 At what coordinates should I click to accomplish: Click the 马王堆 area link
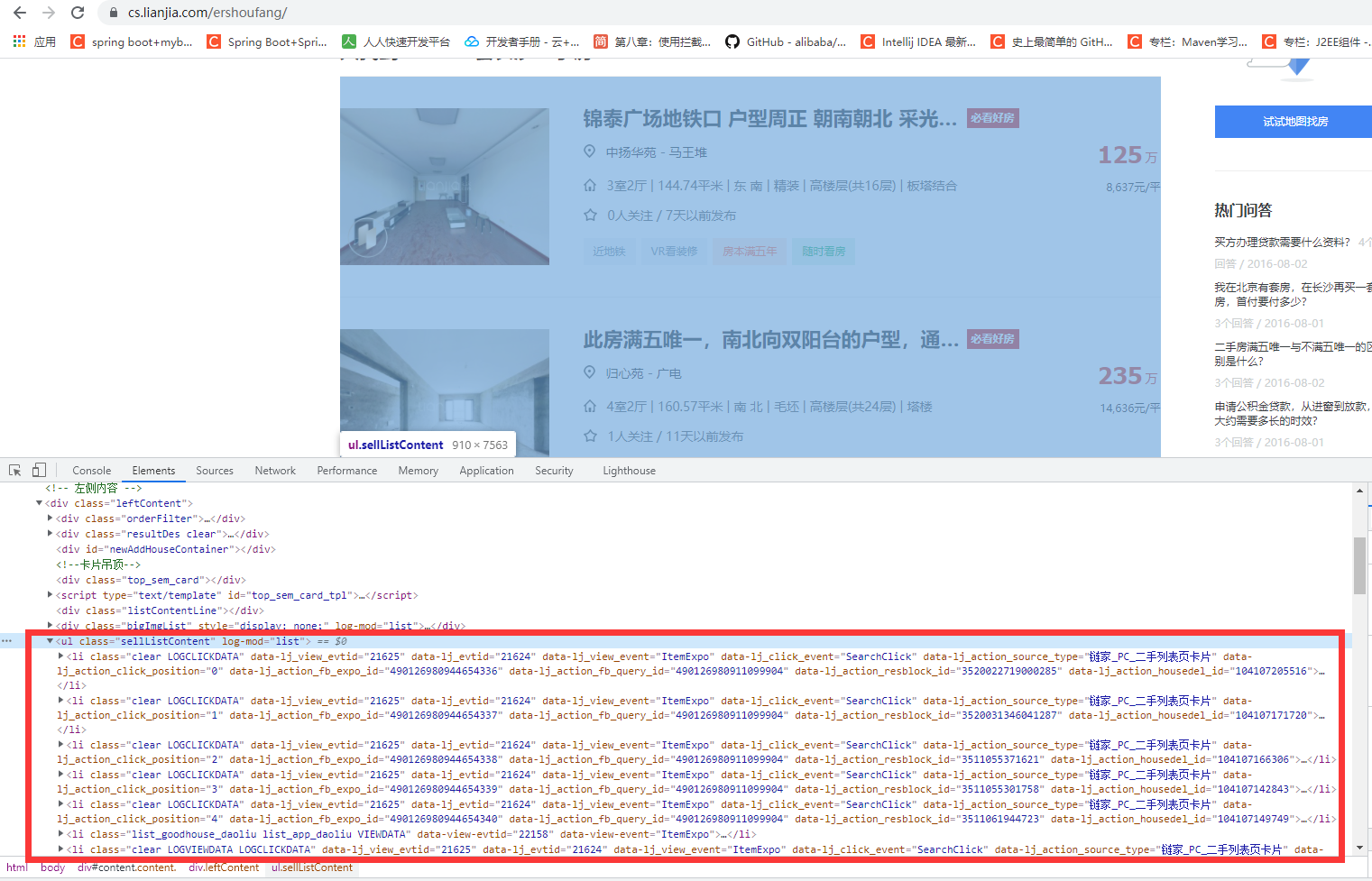click(688, 152)
